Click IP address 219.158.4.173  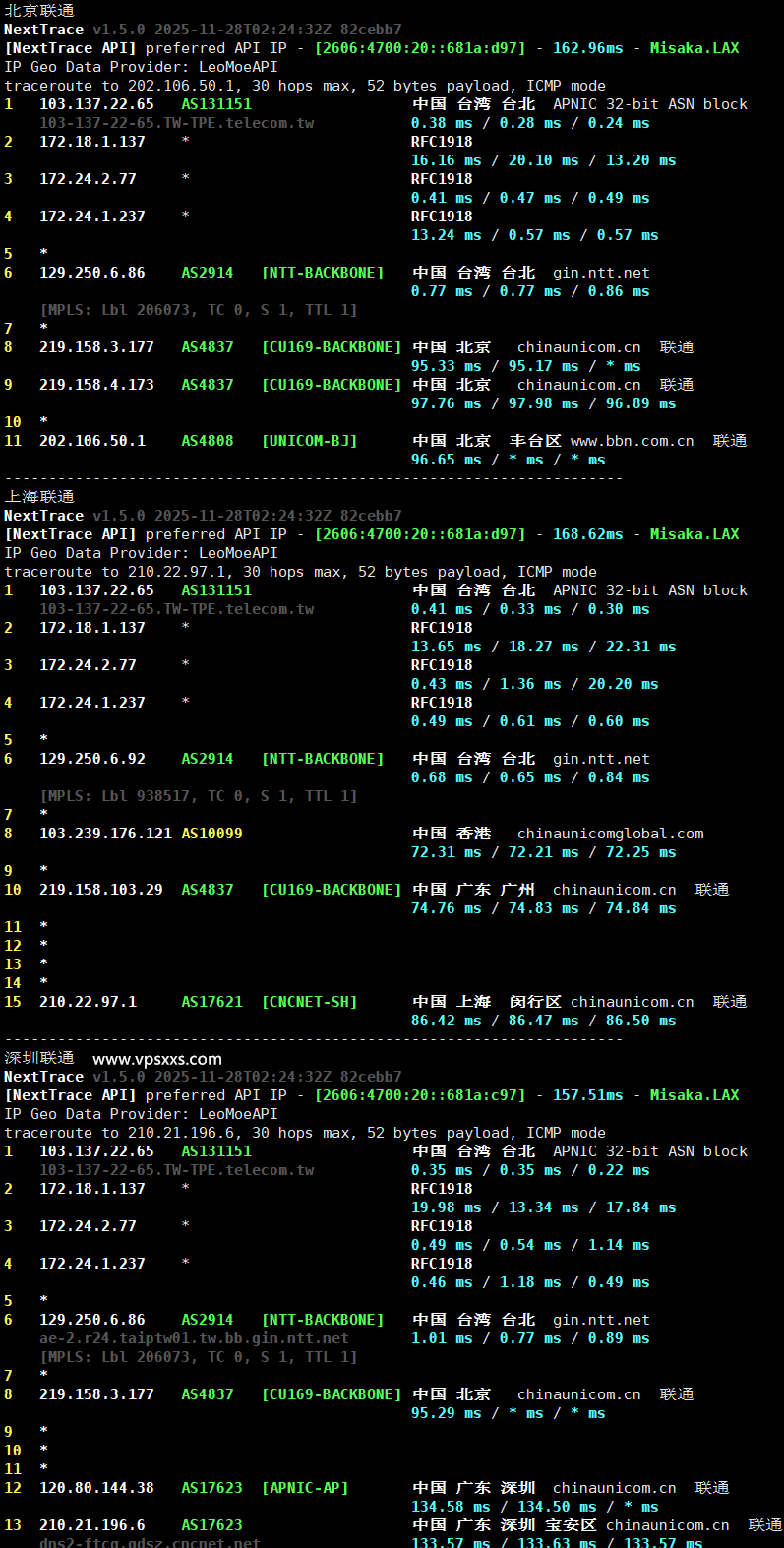96,385
